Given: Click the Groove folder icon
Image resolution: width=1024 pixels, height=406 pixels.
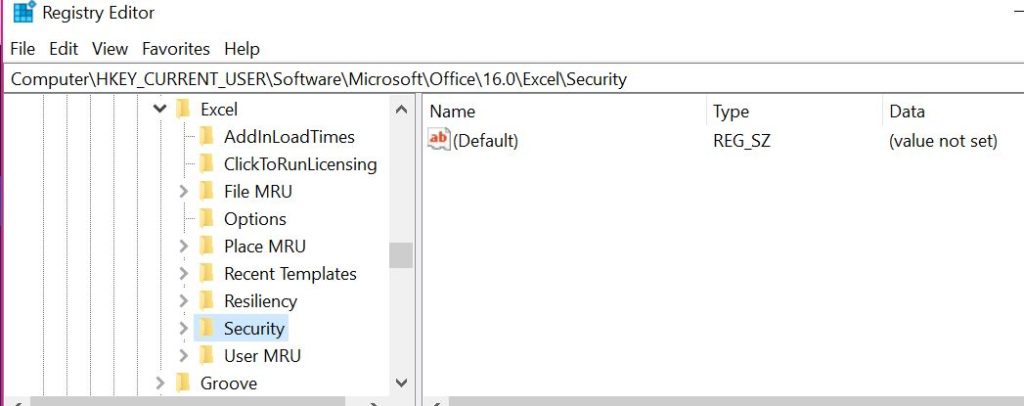Looking at the screenshot, I should click(183, 383).
